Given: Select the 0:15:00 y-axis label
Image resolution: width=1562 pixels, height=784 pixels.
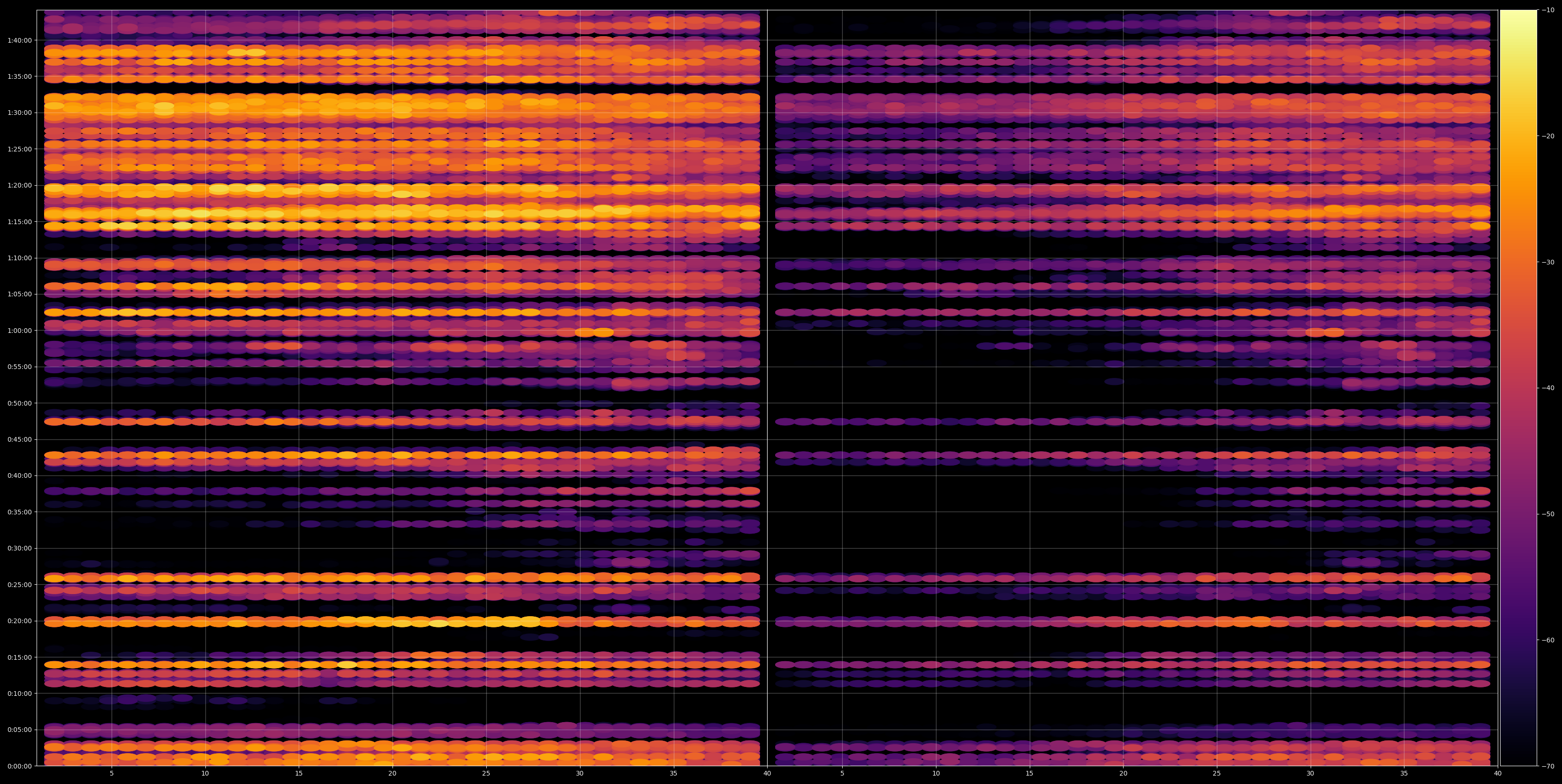Looking at the screenshot, I should click(19, 657).
